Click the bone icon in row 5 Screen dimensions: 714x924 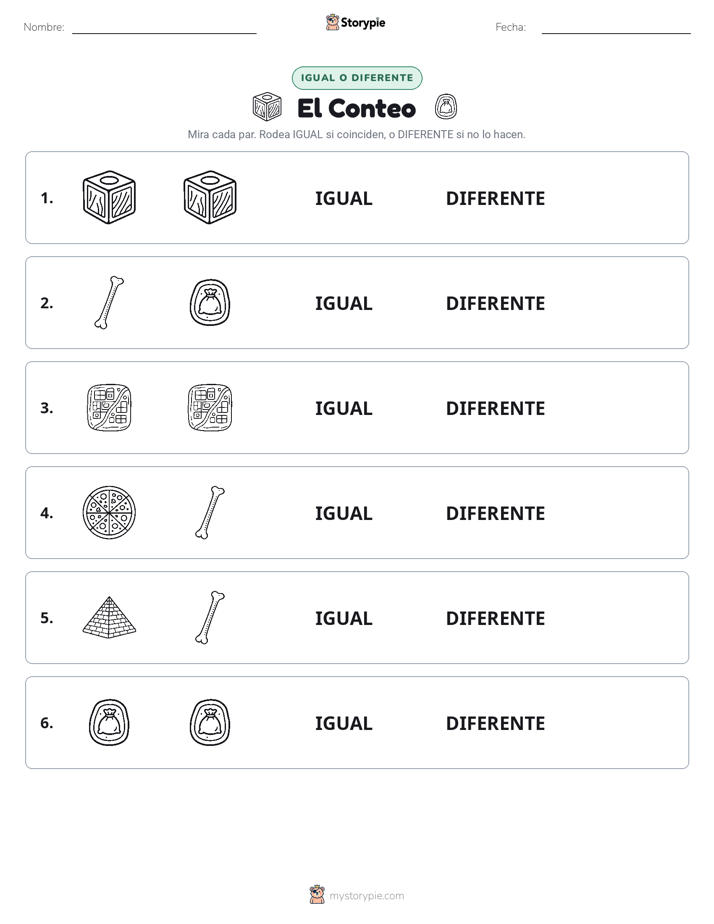click(x=210, y=617)
